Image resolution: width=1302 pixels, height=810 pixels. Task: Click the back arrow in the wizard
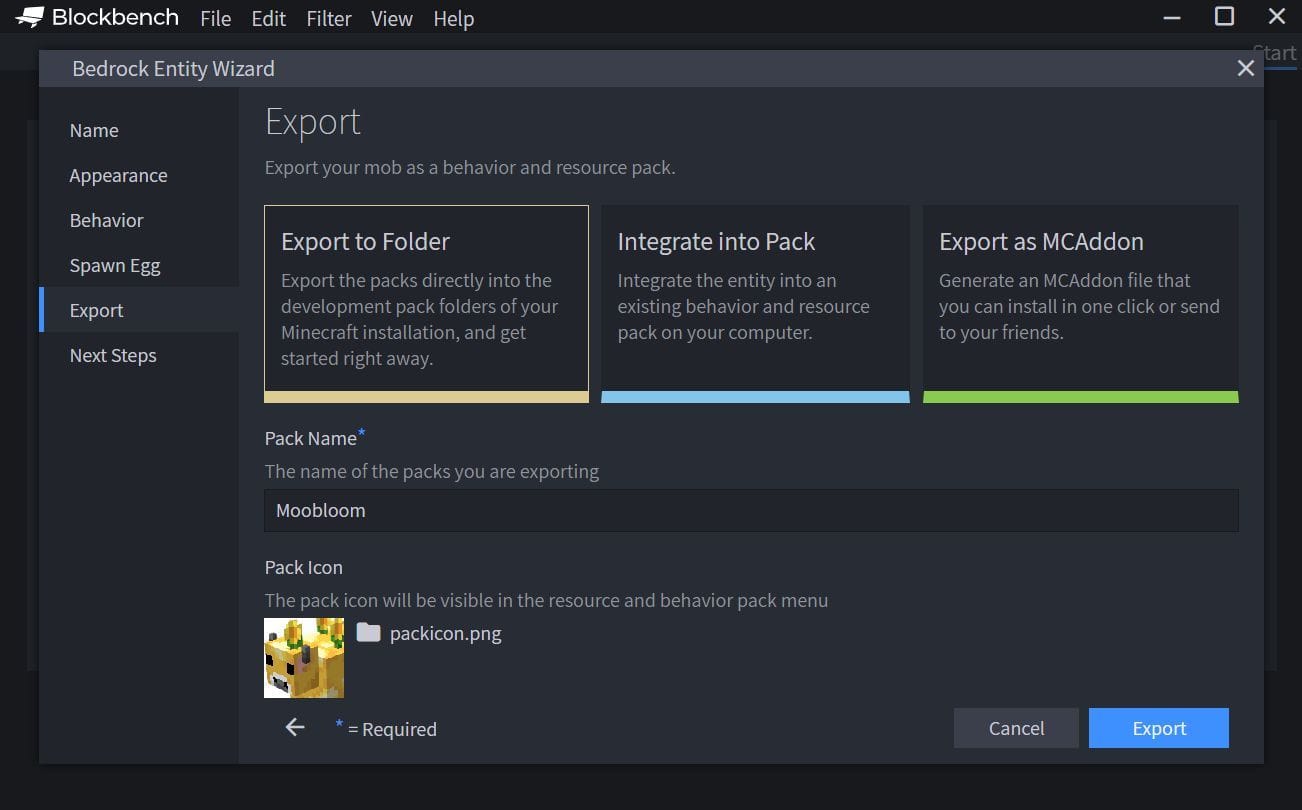pos(293,727)
